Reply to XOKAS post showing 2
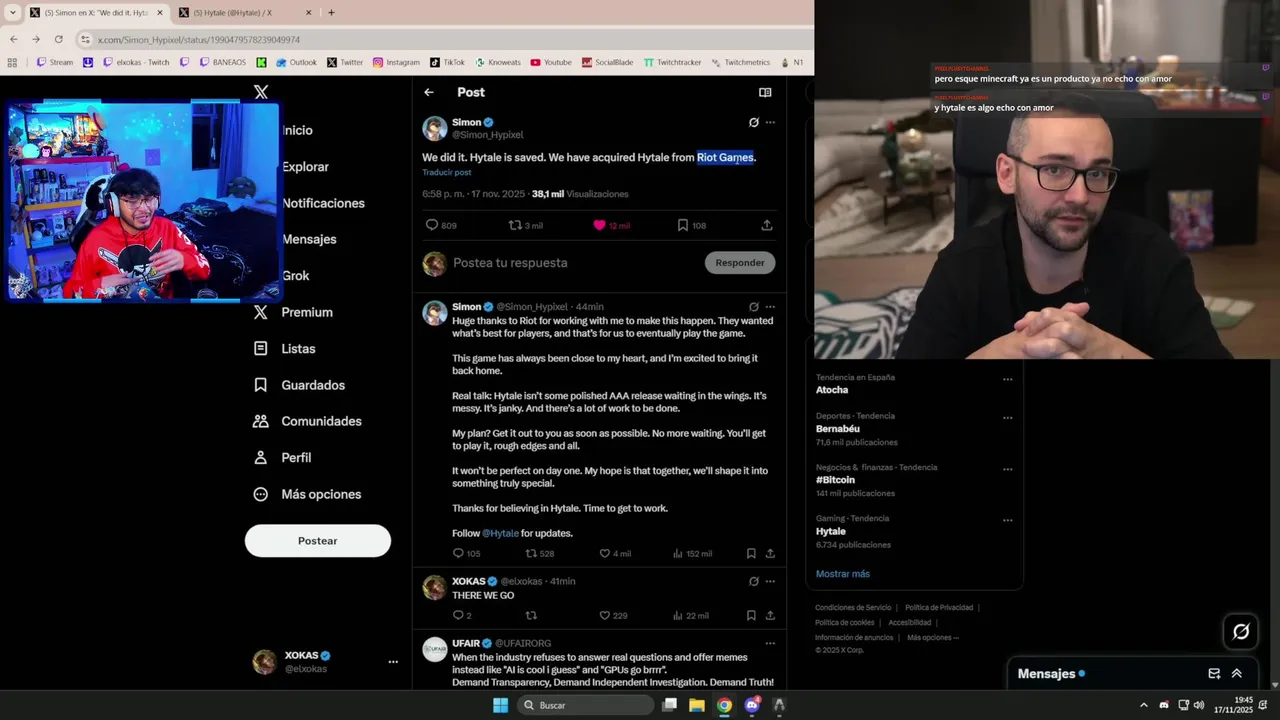 pos(462,616)
